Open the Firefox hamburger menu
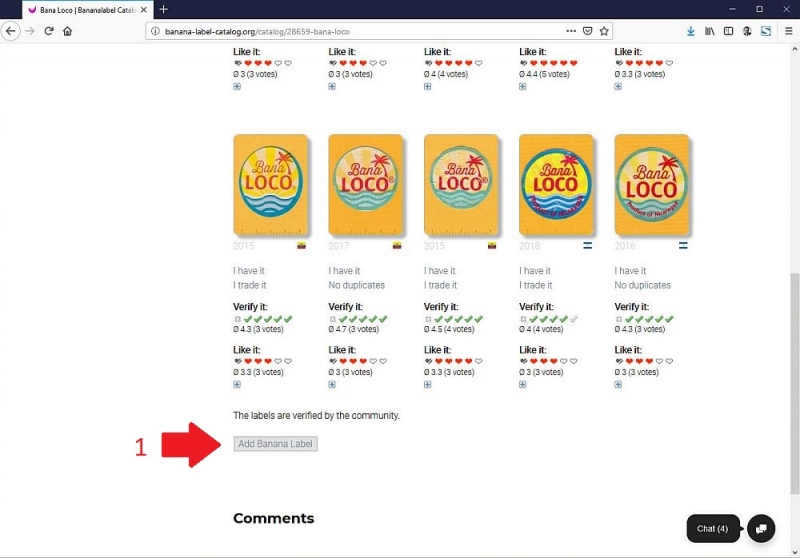The width and height of the screenshot is (800, 558). 788,31
